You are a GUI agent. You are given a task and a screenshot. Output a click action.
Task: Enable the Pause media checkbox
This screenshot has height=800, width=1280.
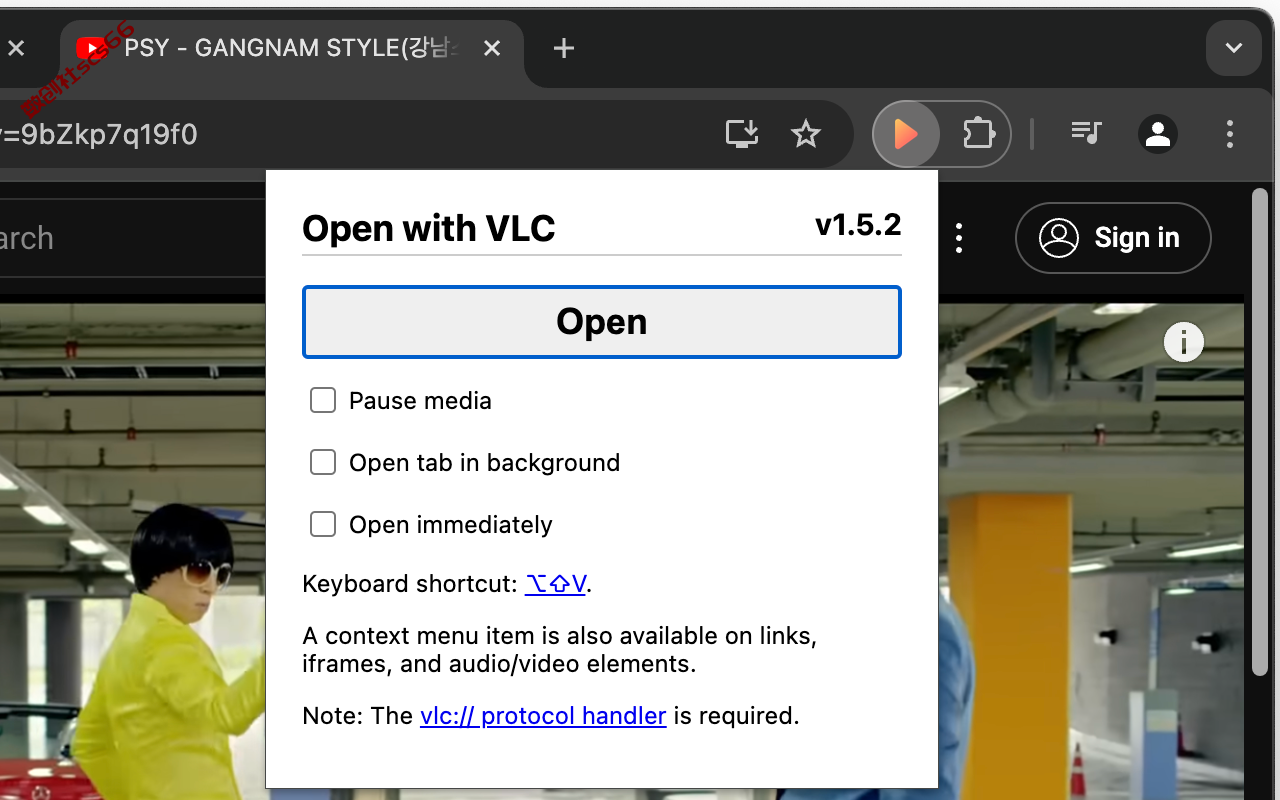(x=322, y=400)
